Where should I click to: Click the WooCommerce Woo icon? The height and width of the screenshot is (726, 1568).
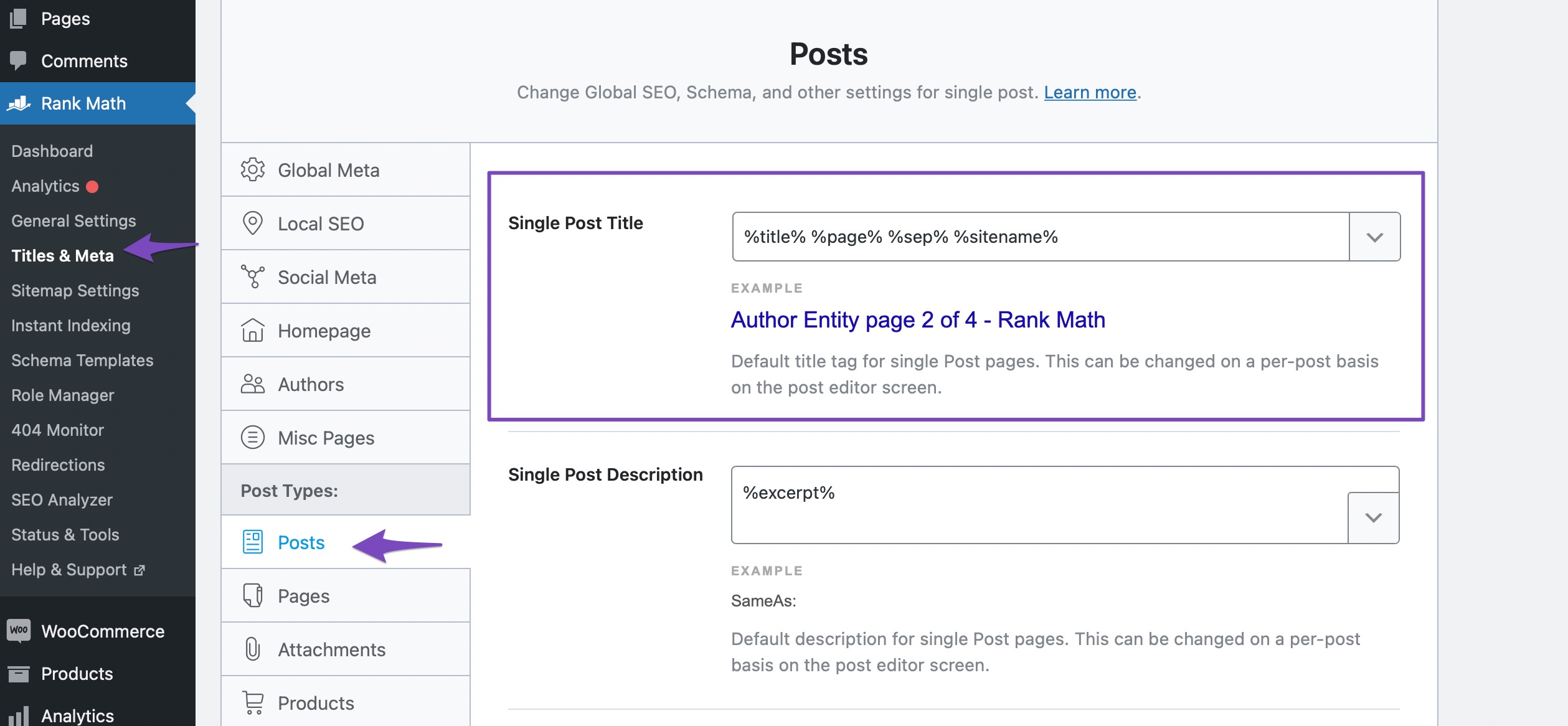pyautogui.click(x=19, y=631)
